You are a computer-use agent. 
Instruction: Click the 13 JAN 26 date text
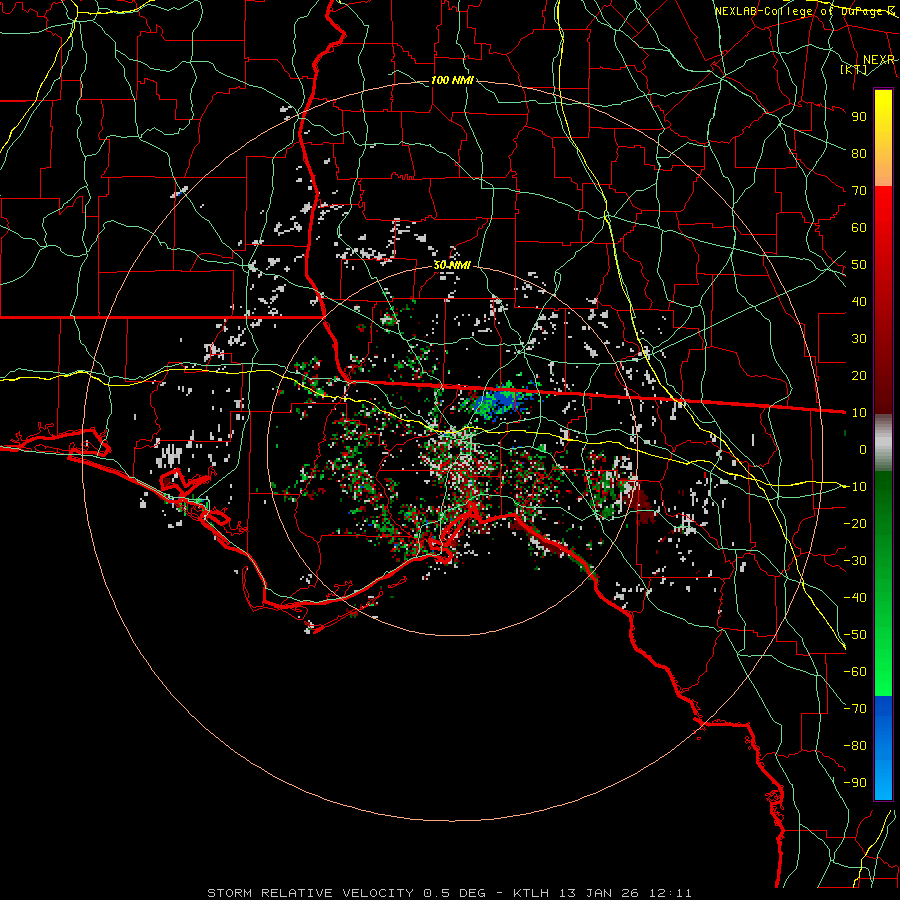(599, 893)
